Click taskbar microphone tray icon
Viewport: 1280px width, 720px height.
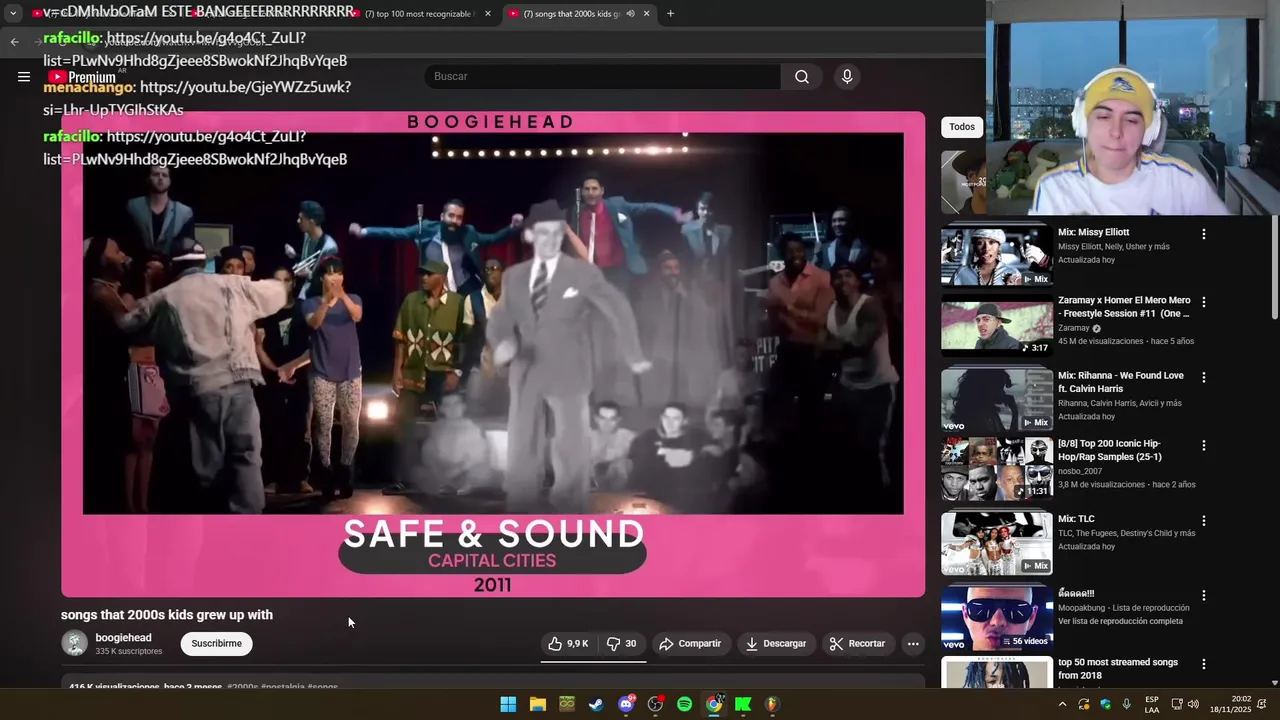[1127, 704]
